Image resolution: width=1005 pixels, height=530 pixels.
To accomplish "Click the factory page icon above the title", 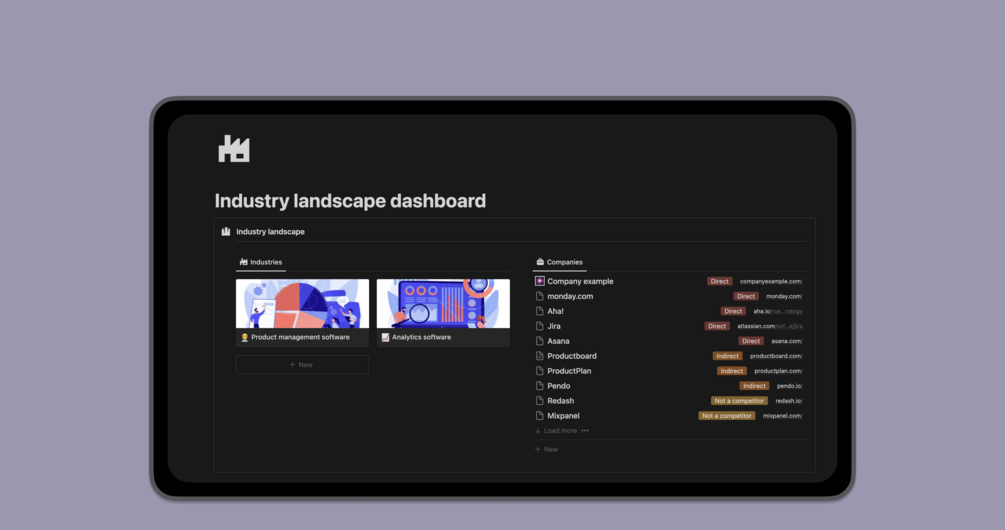I will [x=234, y=149].
